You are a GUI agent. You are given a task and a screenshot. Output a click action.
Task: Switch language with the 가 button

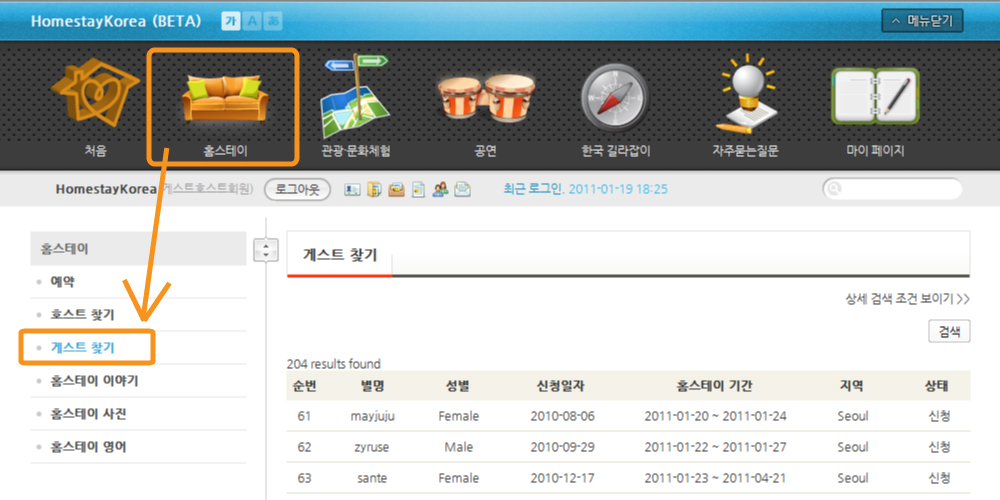click(231, 21)
